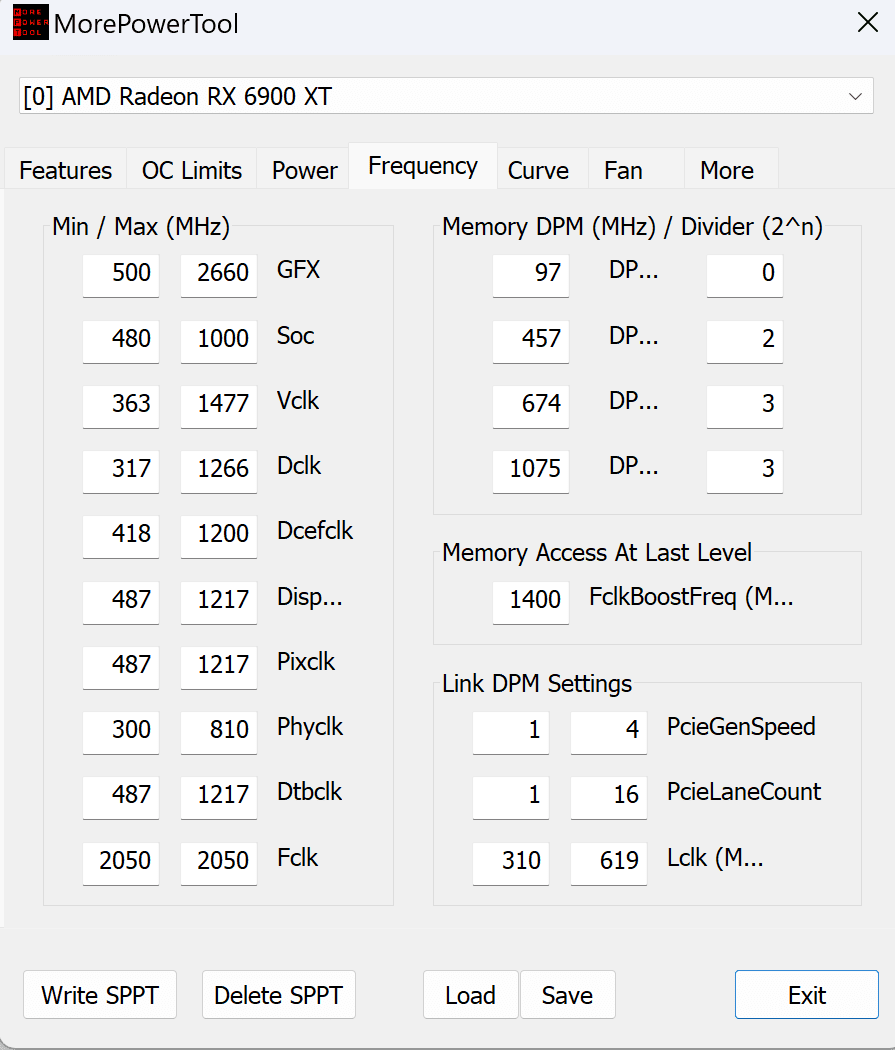895x1050 pixels.
Task: Edit the memory DPM frequency 97 field
Action: coord(531,275)
